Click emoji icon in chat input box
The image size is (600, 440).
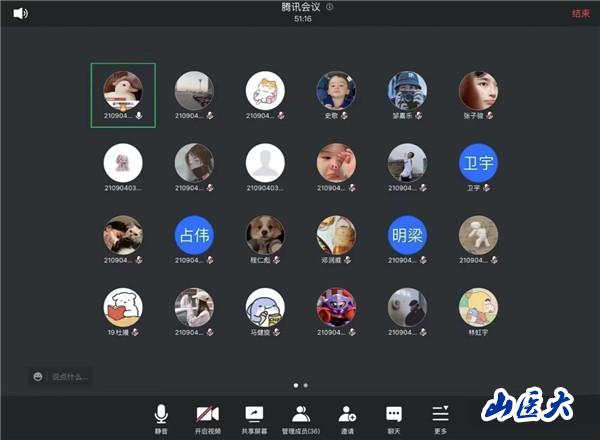point(38,377)
